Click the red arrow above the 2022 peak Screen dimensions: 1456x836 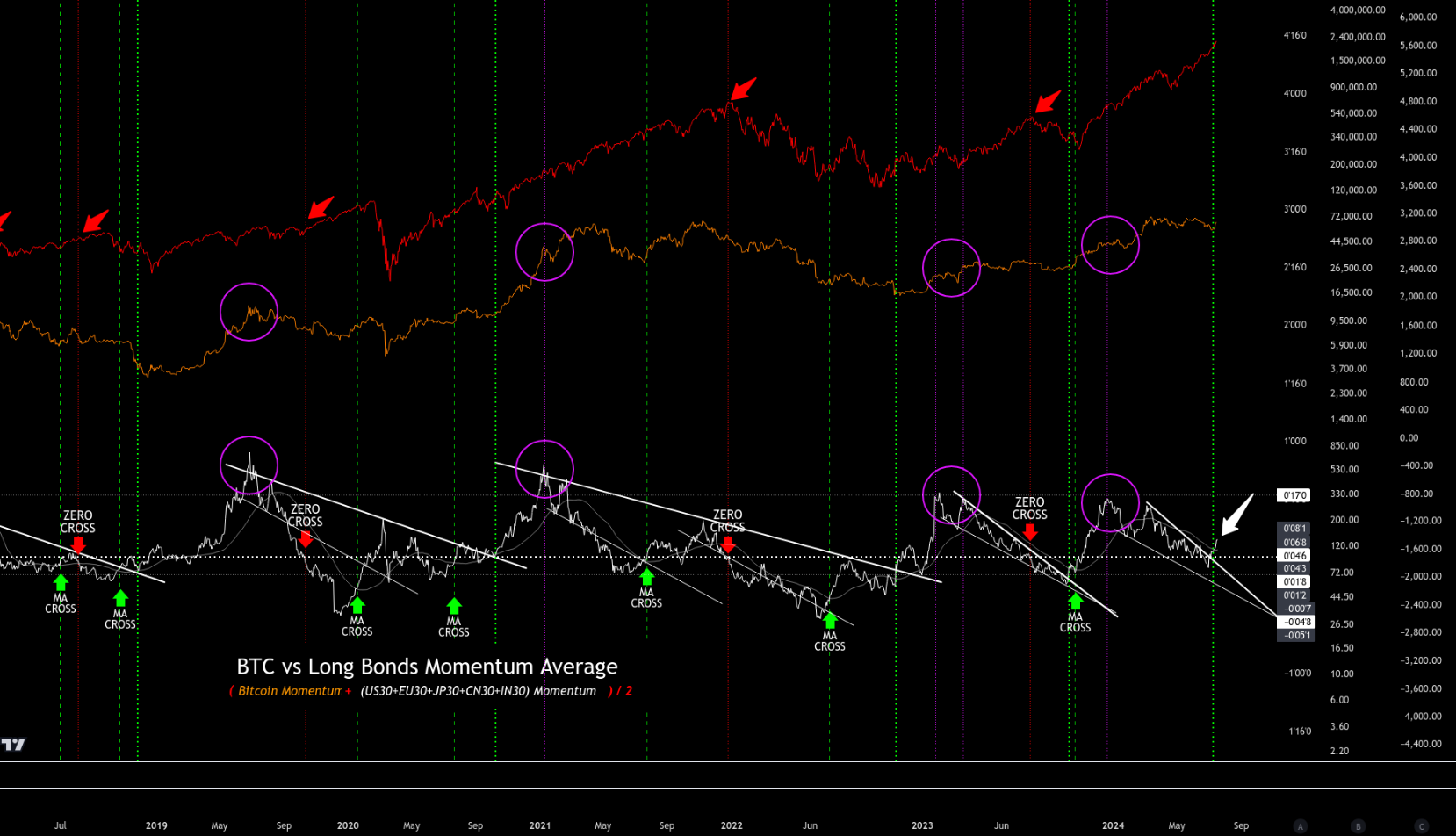pyautogui.click(x=743, y=89)
